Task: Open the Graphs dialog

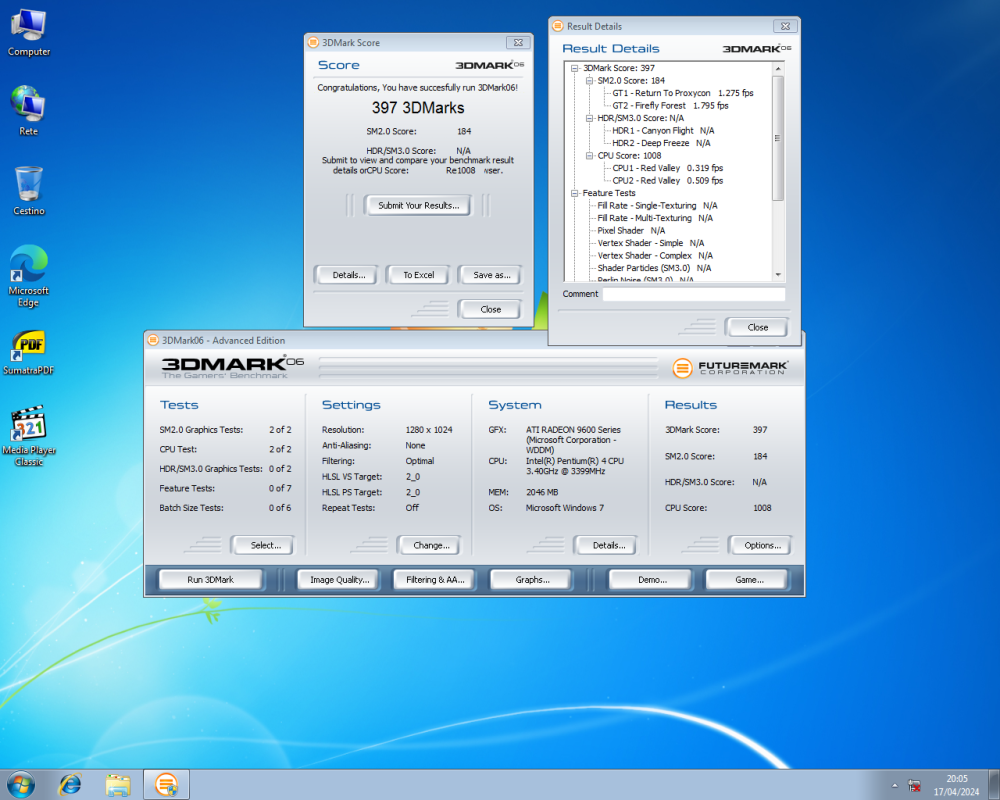Action: pos(530,578)
